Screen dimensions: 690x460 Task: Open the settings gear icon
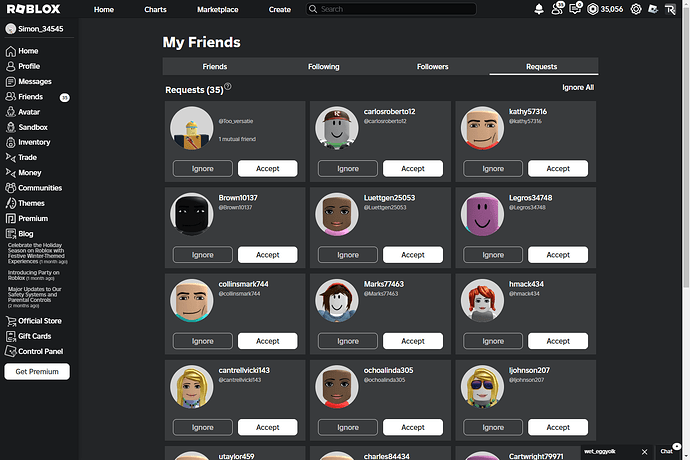636,9
